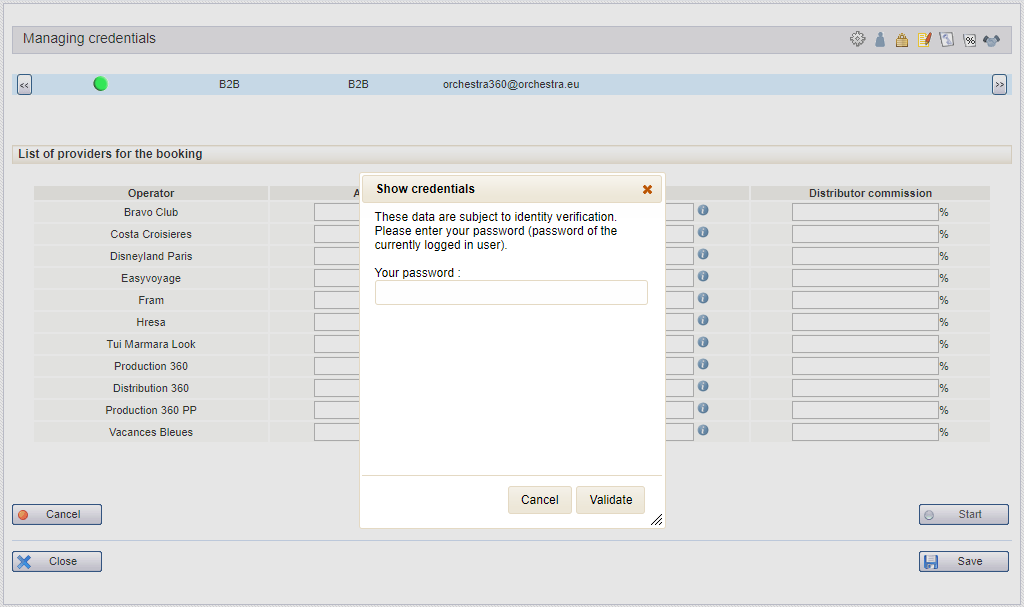The width and height of the screenshot is (1024, 607).
Task: Click the Save button with floppy icon
Action: tap(963, 562)
